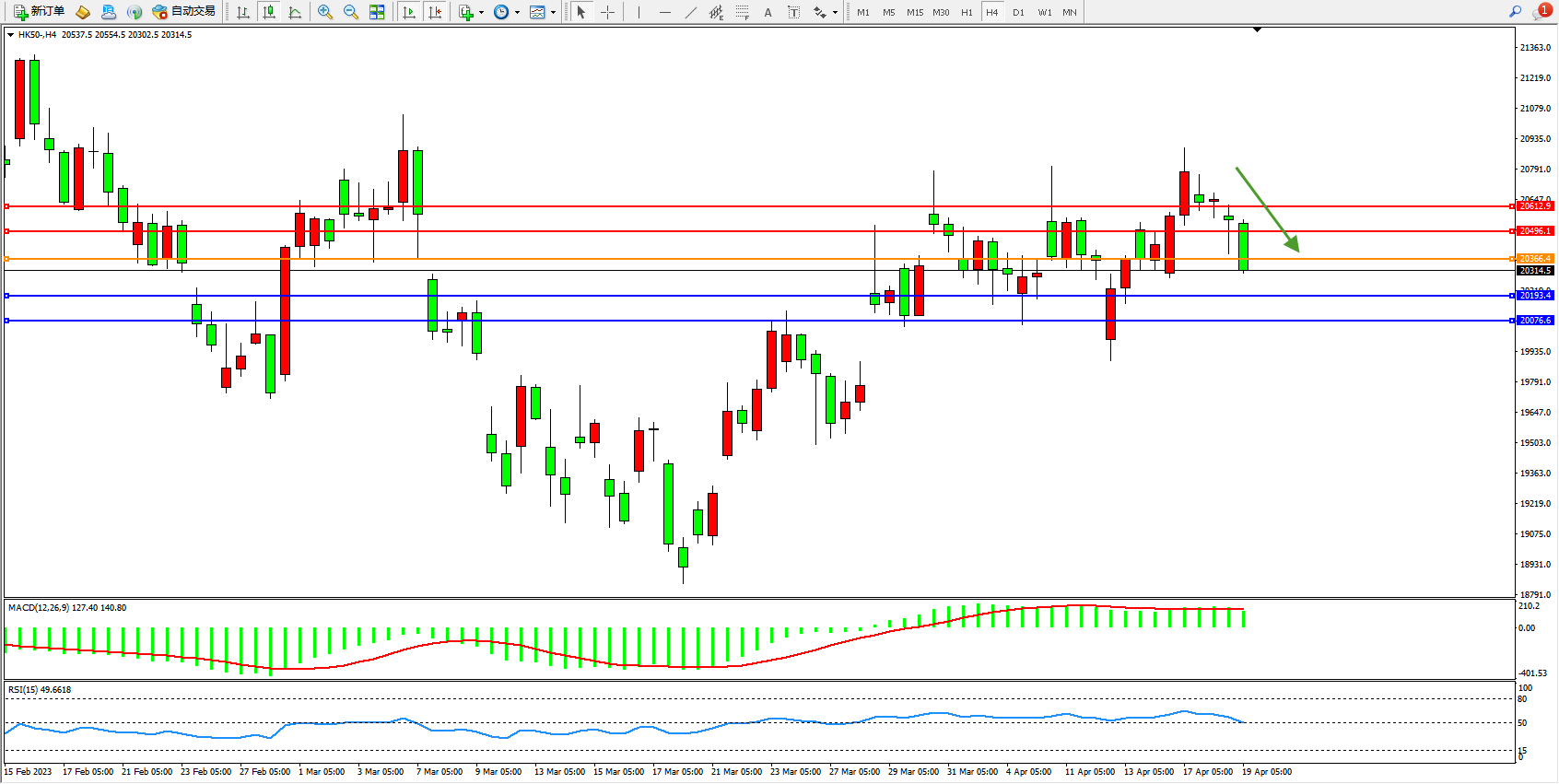
Task: Toggle chart auto scroll to latest bar
Action: point(410,12)
